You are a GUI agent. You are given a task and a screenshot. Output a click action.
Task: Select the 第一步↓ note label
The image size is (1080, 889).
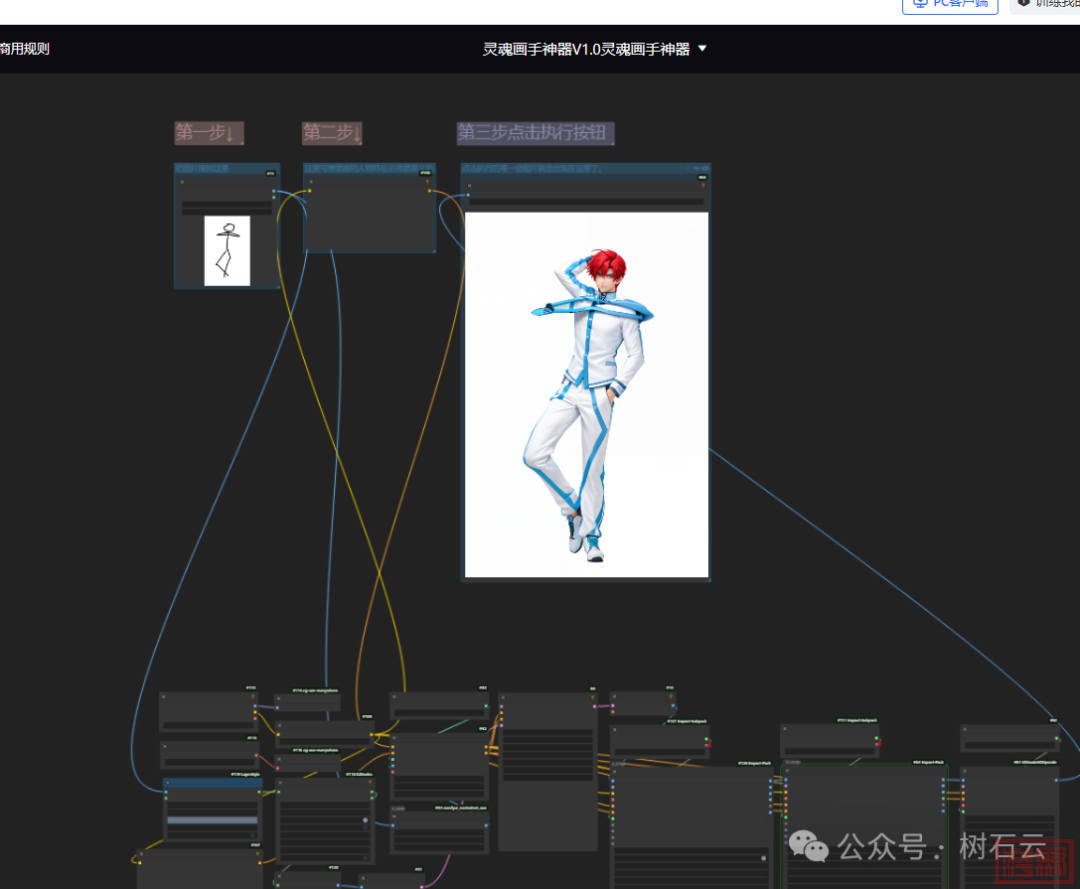click(209, 132)
